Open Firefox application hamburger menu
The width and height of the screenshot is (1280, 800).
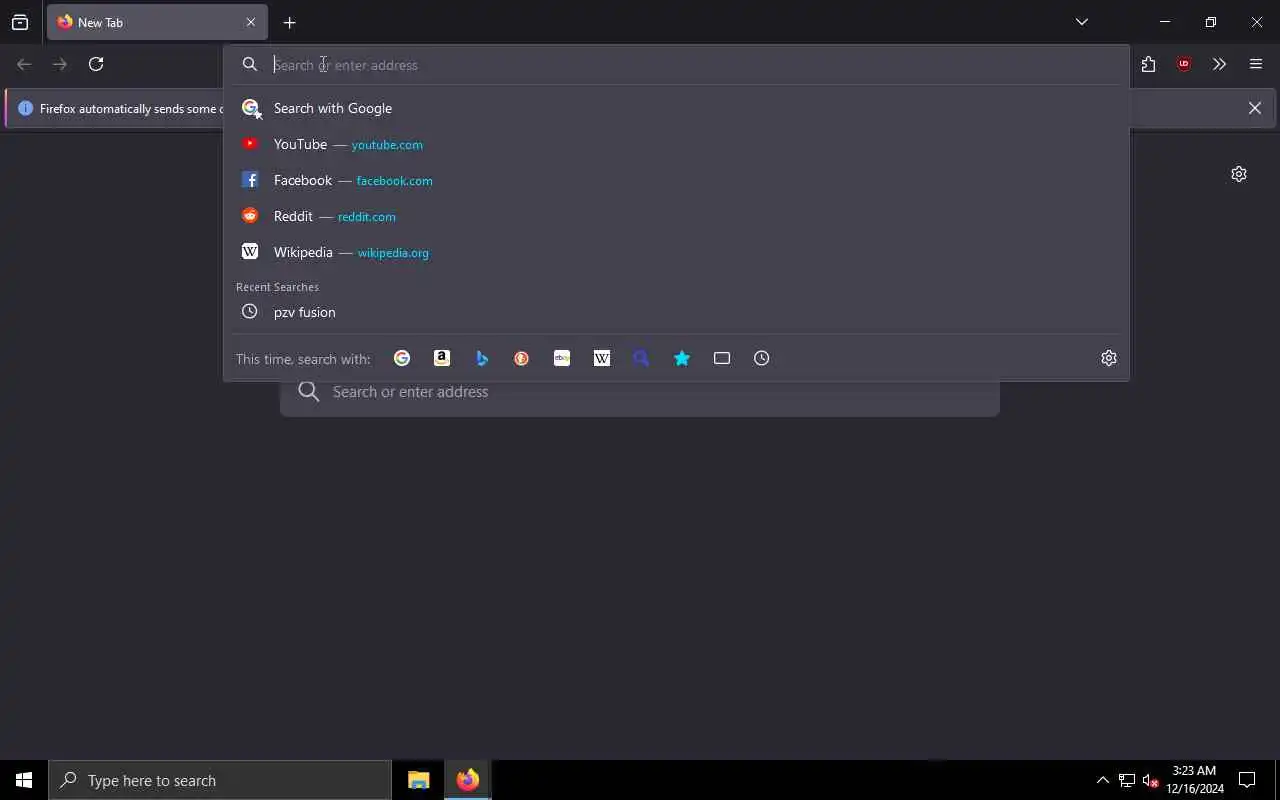[x=1256, y=64]
